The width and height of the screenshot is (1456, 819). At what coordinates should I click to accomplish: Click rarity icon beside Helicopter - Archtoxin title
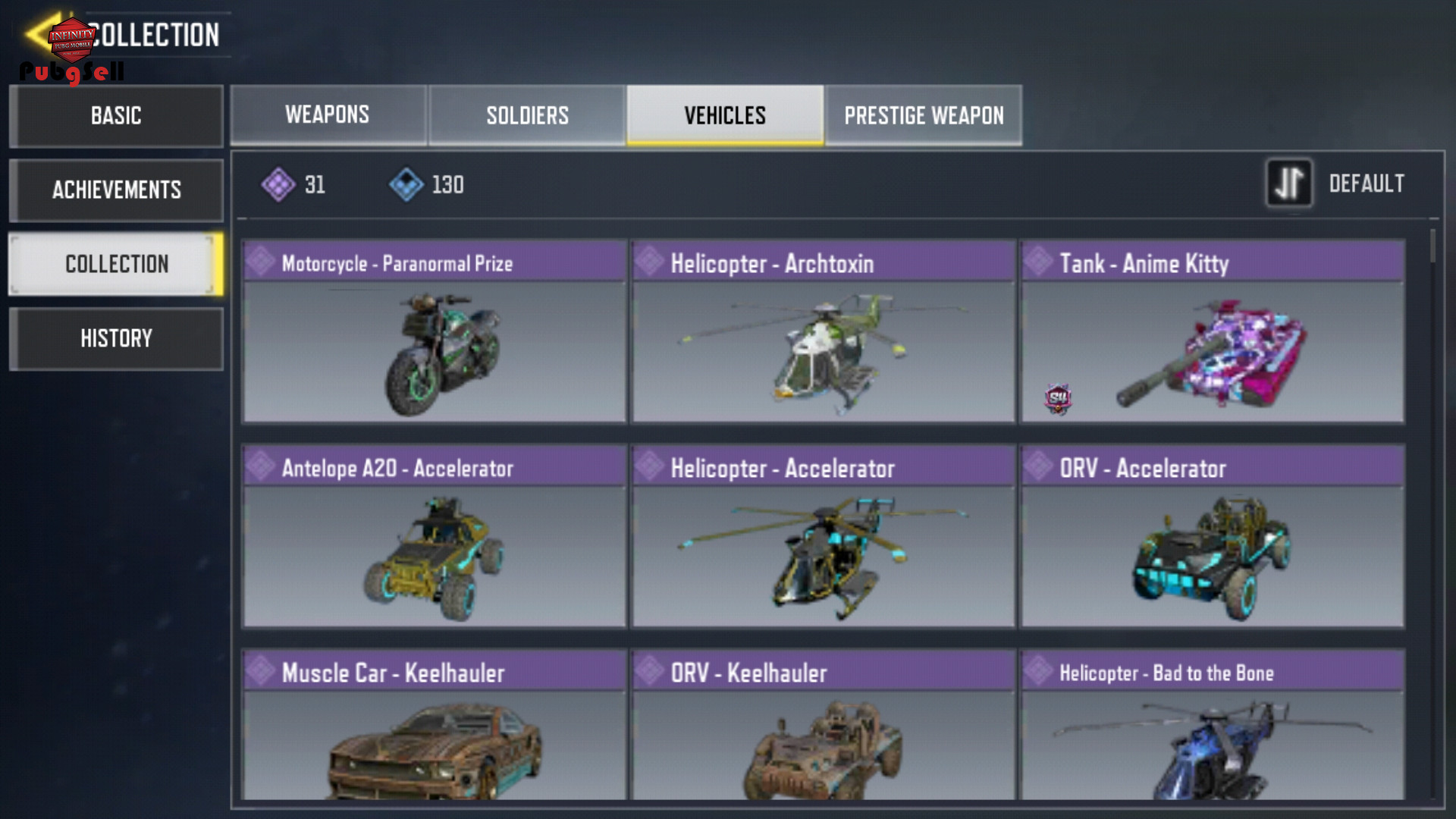click(x=649, y=262)
